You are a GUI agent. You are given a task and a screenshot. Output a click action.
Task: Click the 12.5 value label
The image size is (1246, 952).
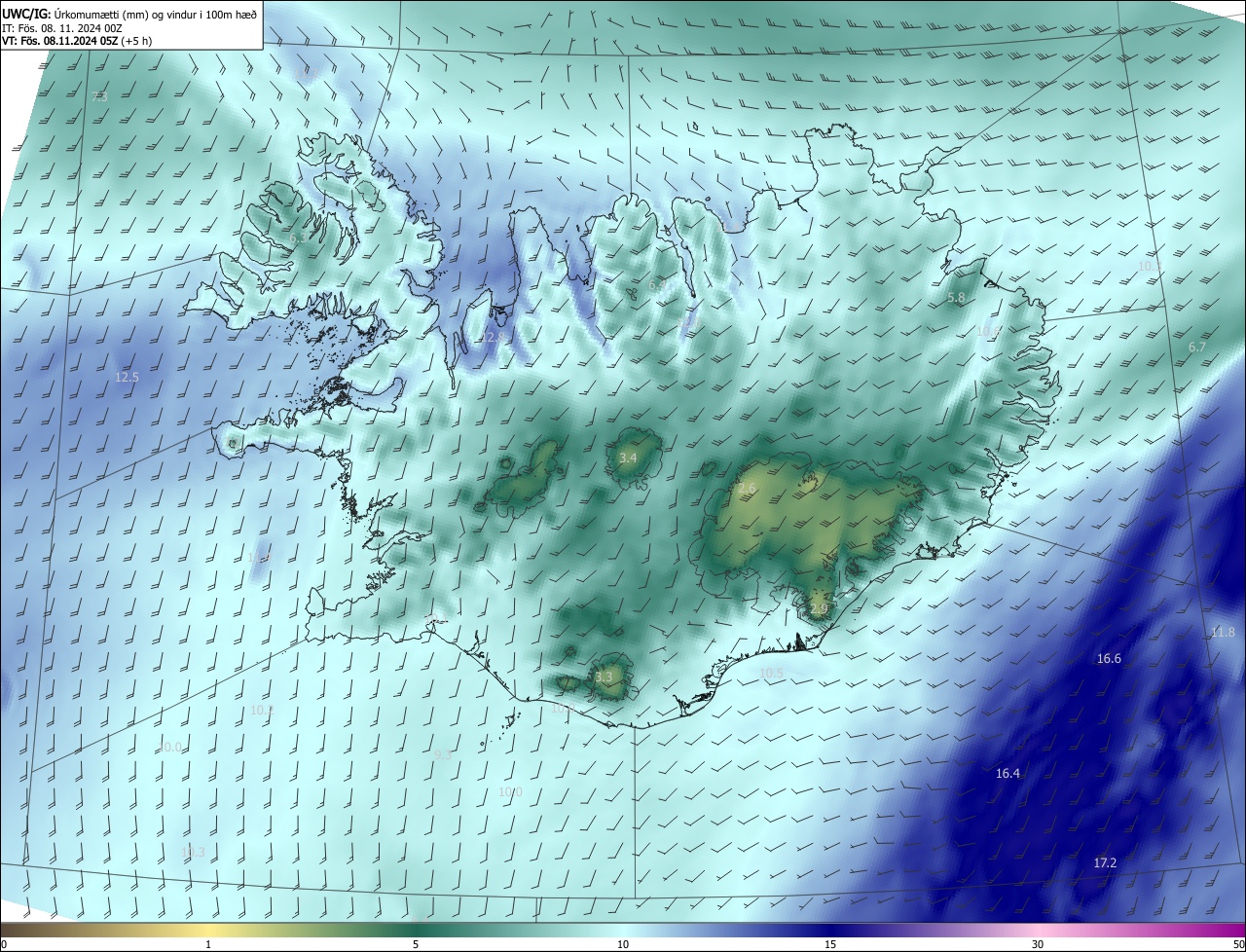click(x=127, y=378)
